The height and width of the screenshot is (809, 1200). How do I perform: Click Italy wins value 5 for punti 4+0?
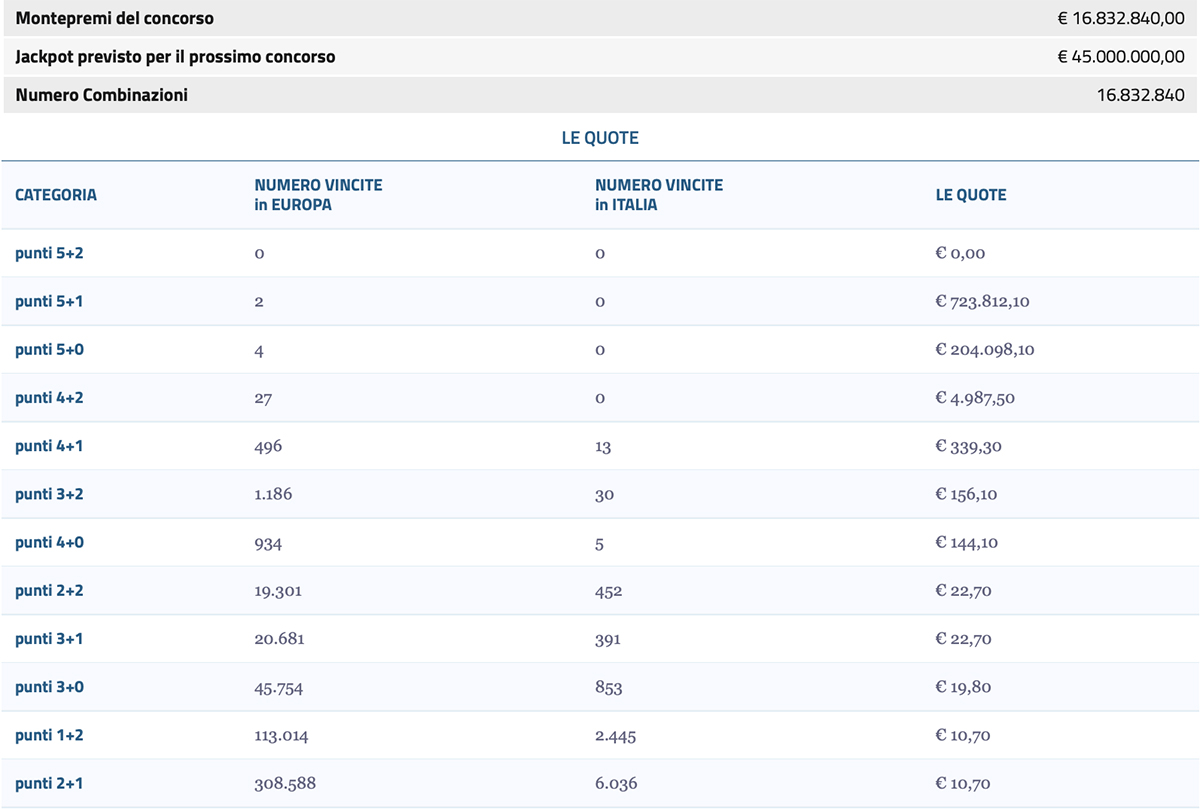pyautogui.click(x=600, y=543)
